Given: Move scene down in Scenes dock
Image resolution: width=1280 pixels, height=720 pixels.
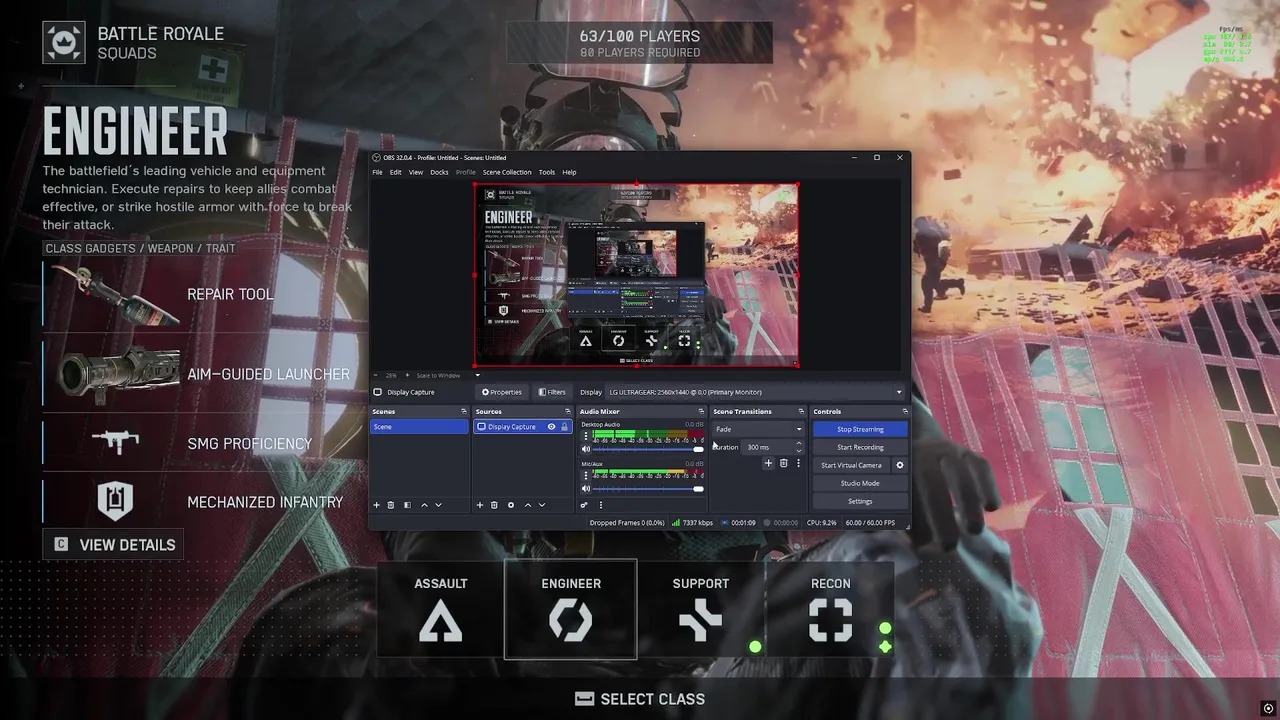Looking at the screenshot, I should pyautogui.click(x=438, y=505).
